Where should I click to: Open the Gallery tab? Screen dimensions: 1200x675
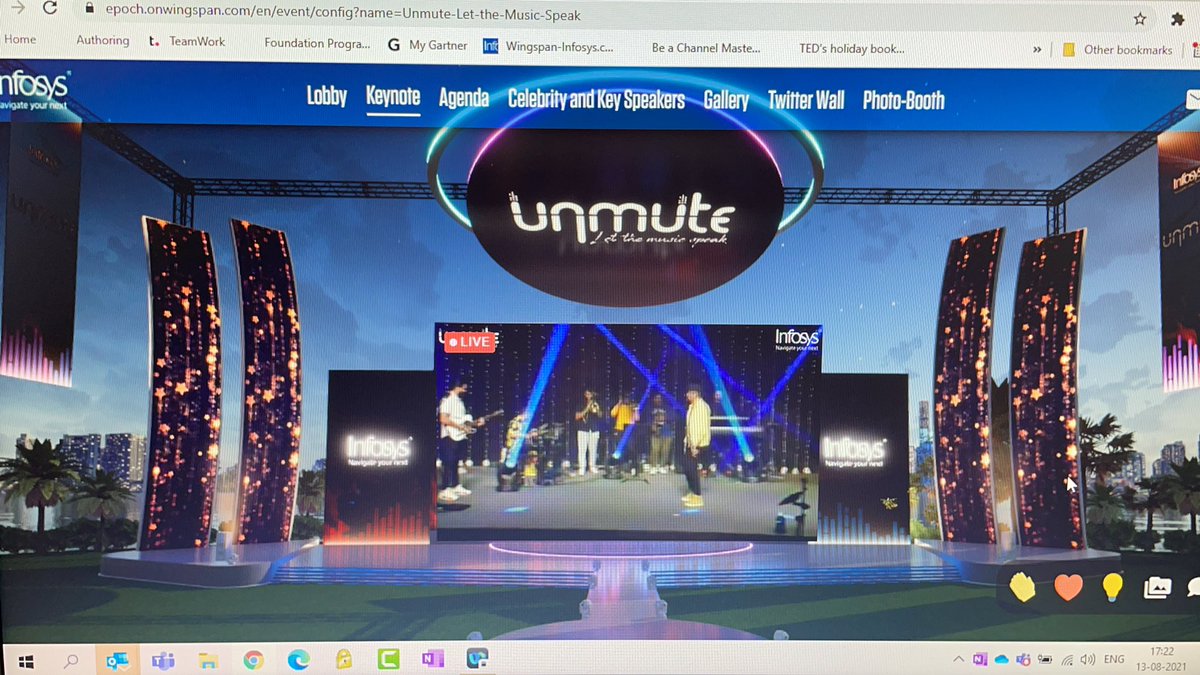tap(726, 100)
